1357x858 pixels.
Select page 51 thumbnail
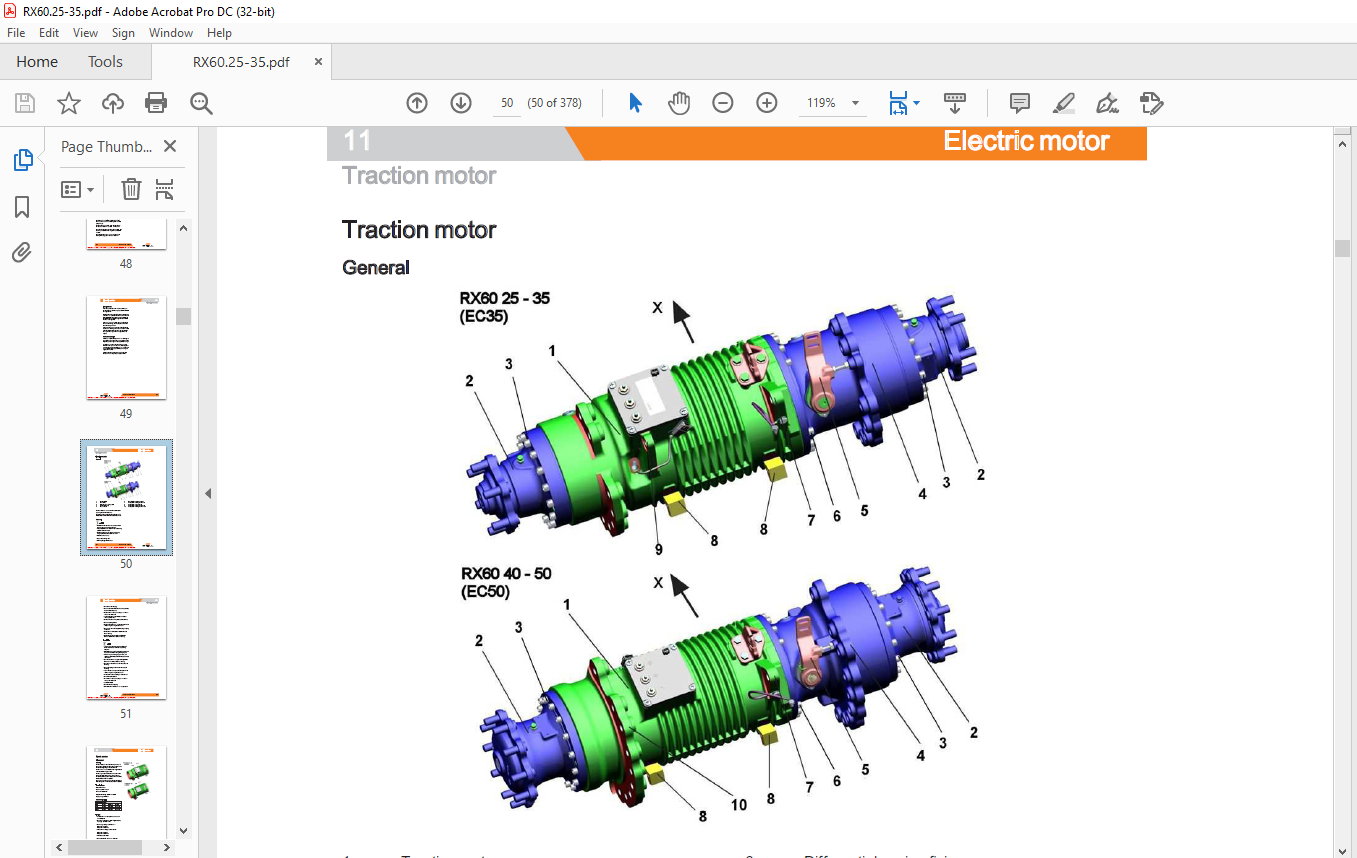click(126, 647)
